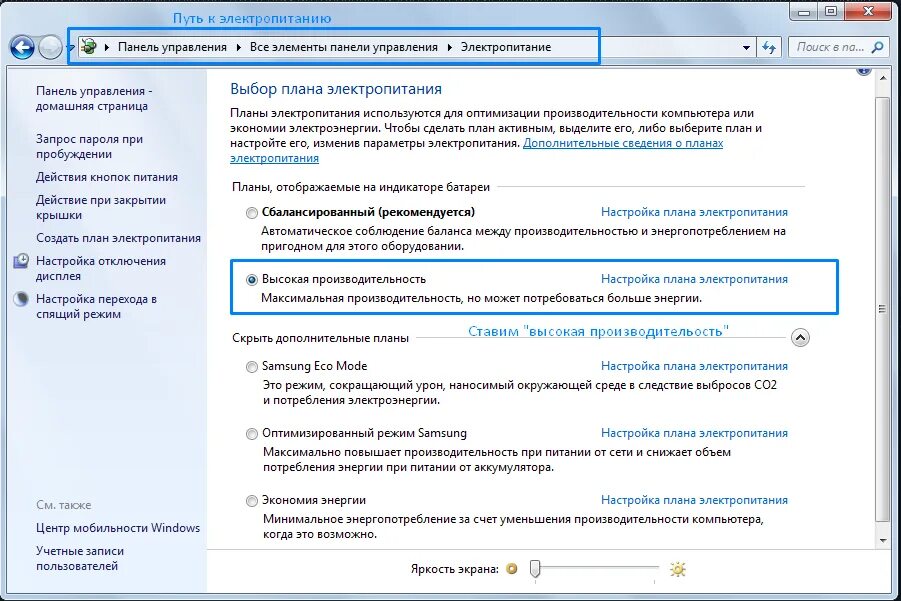Open Учетные записи пользователей link

(80, 558)
